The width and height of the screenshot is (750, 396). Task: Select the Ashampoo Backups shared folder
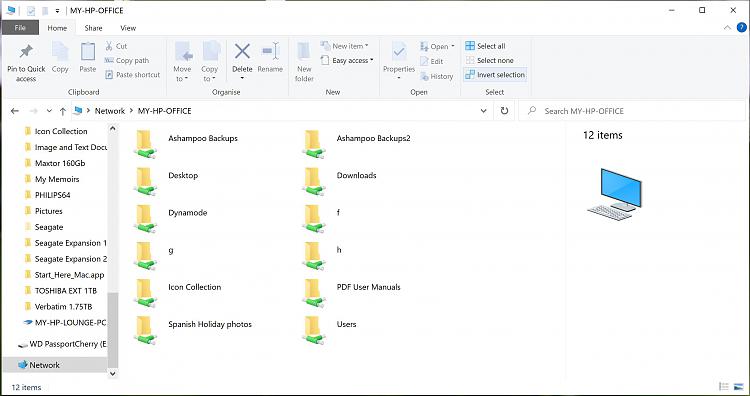coord(187,143)
